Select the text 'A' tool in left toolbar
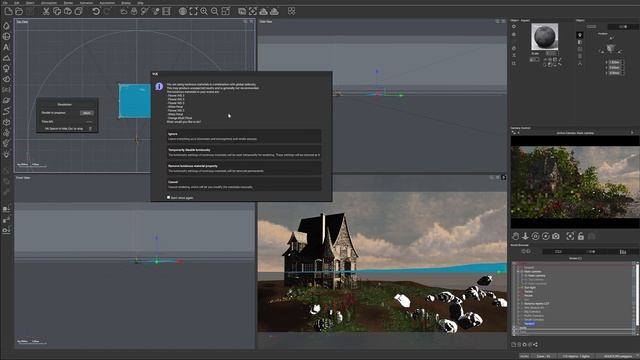 coord(6,47)
